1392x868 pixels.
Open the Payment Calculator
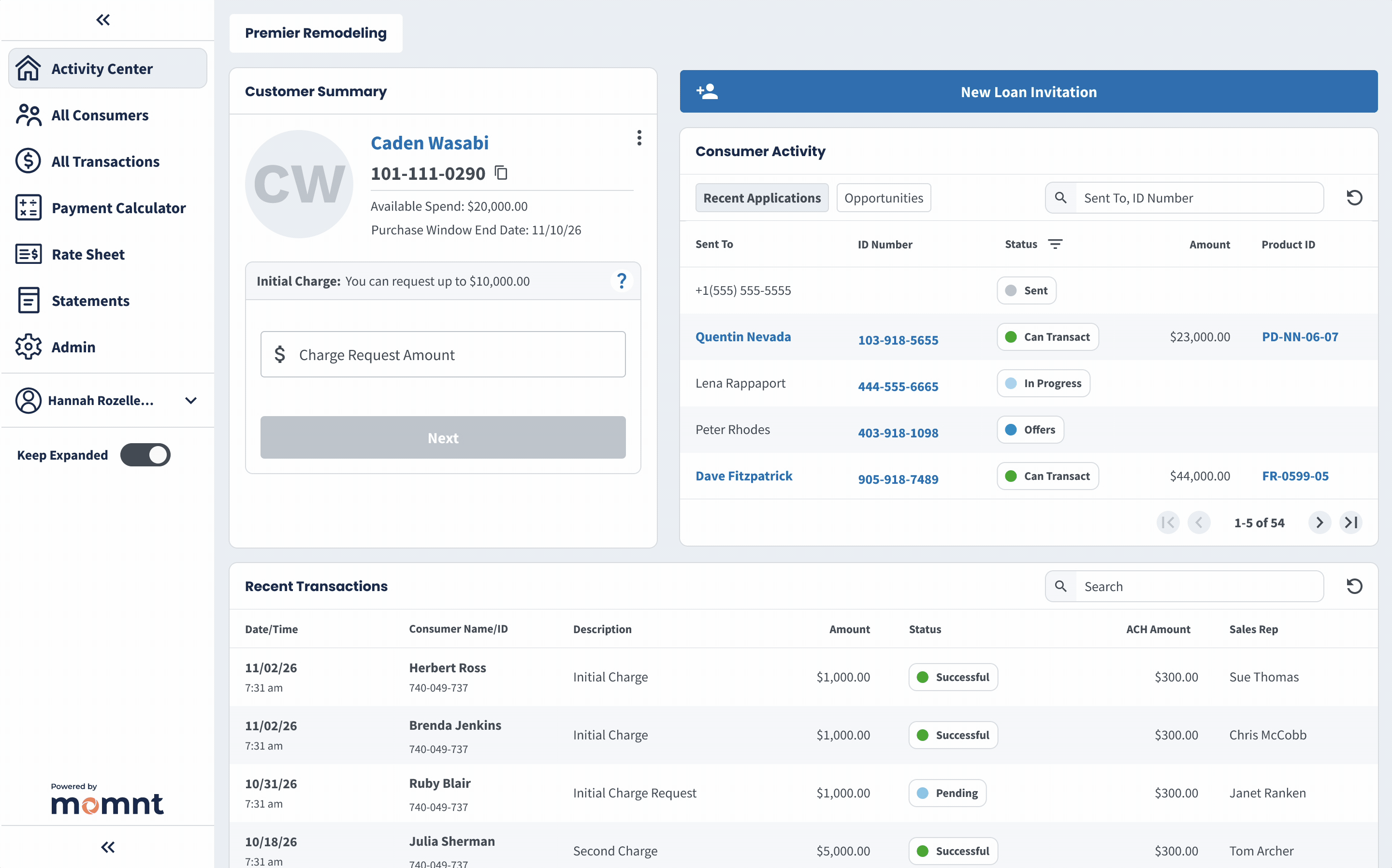coord(118,208)
